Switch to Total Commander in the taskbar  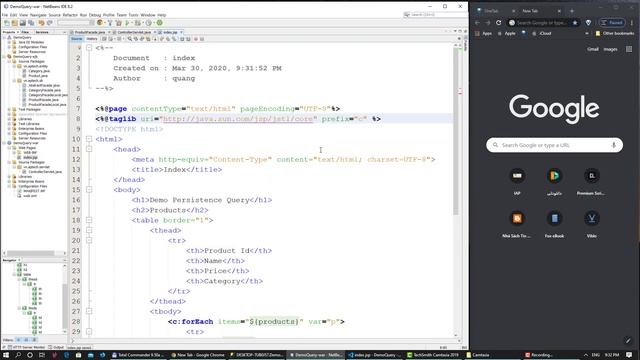coord(138,355)
